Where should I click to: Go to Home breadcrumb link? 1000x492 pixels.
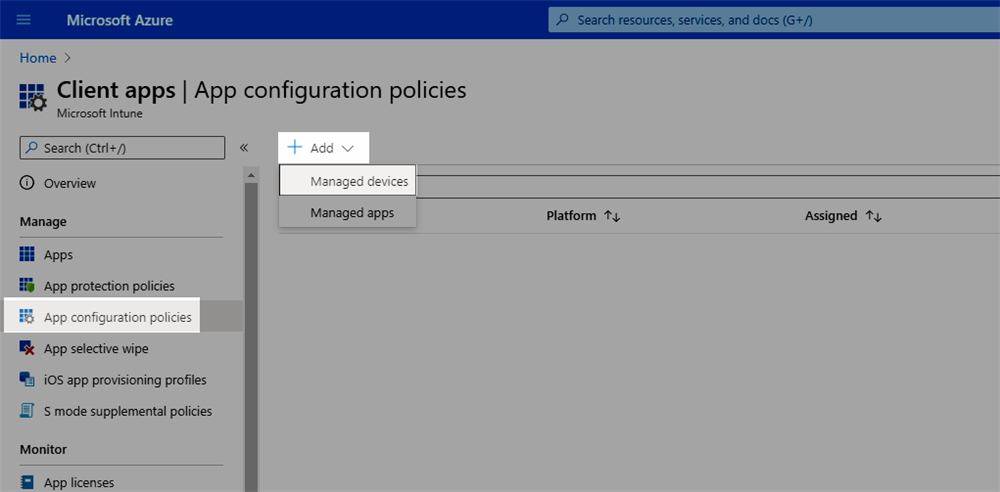[38, 58]
